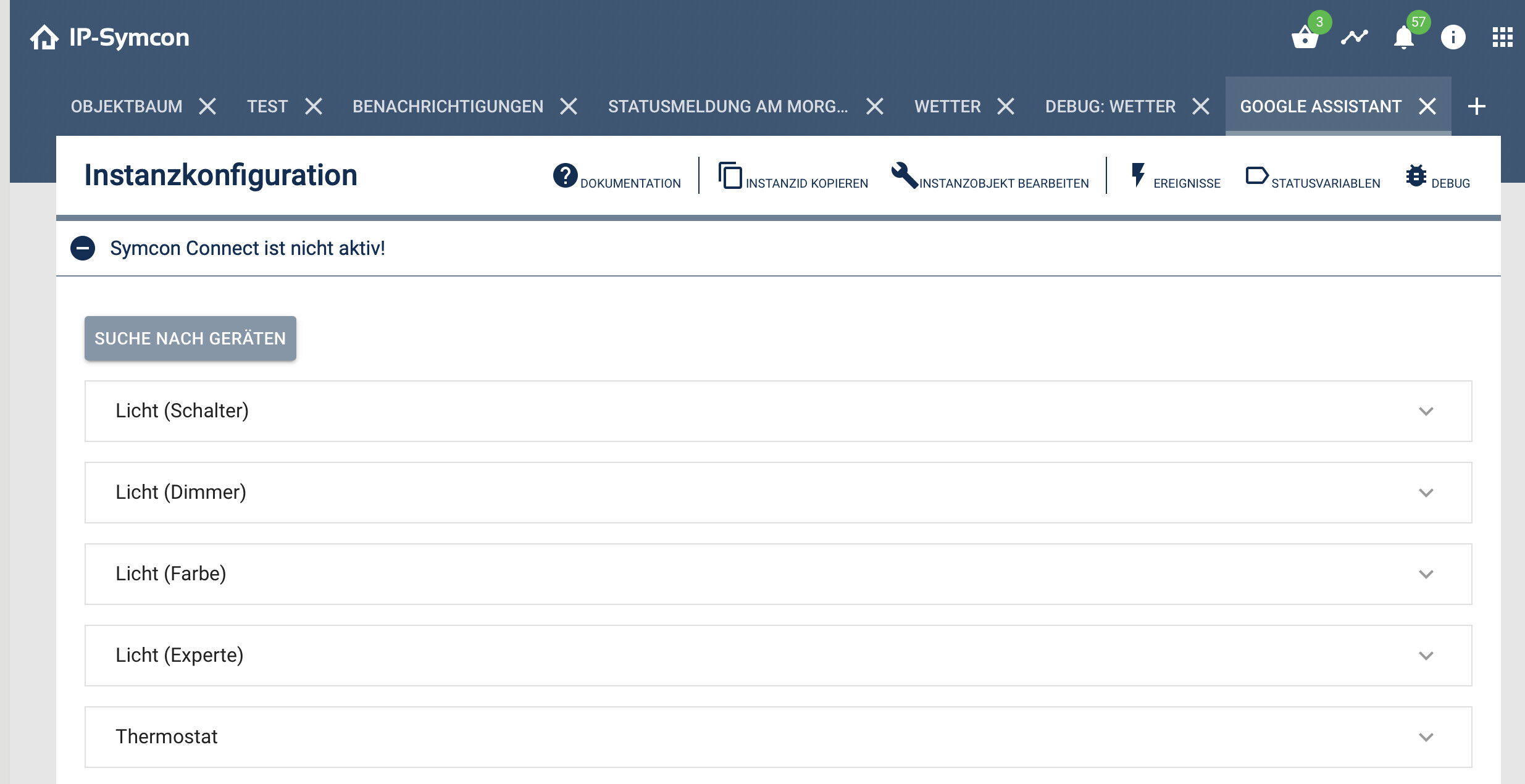Switch to the Wetter tab
The image size is (1525, 784).
pos(947,106)
